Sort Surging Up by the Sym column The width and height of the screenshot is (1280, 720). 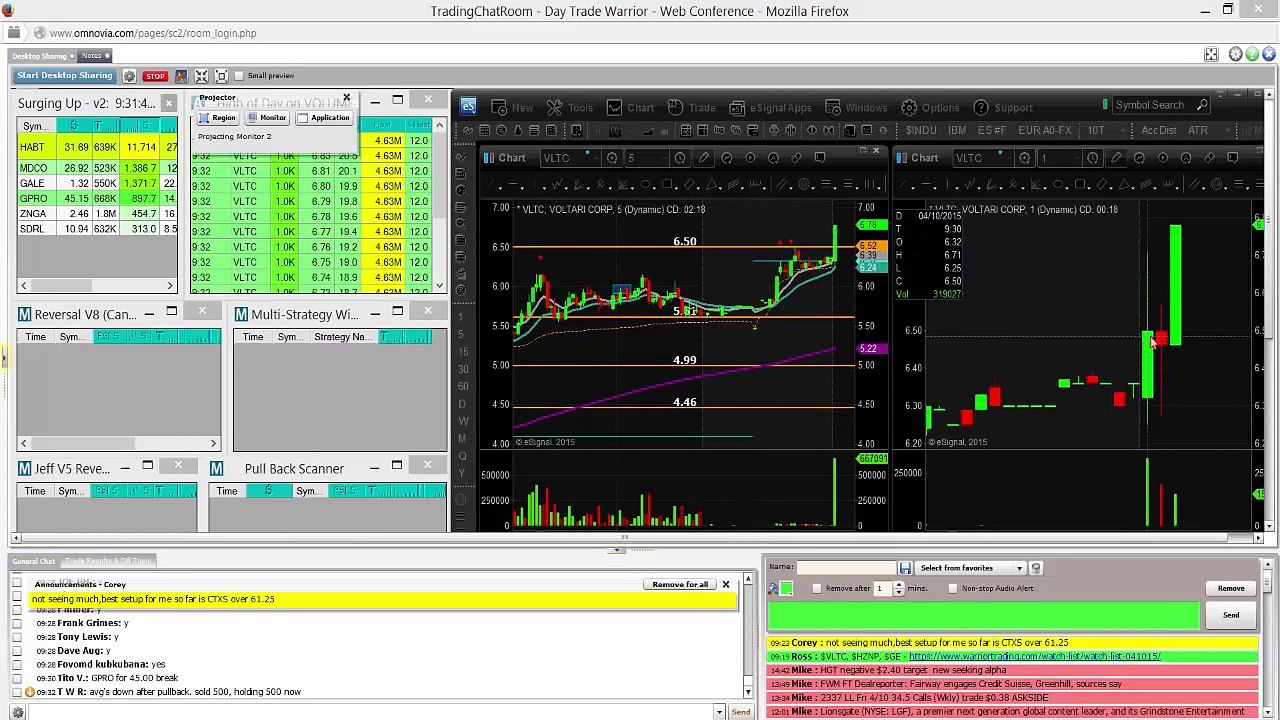35,126
